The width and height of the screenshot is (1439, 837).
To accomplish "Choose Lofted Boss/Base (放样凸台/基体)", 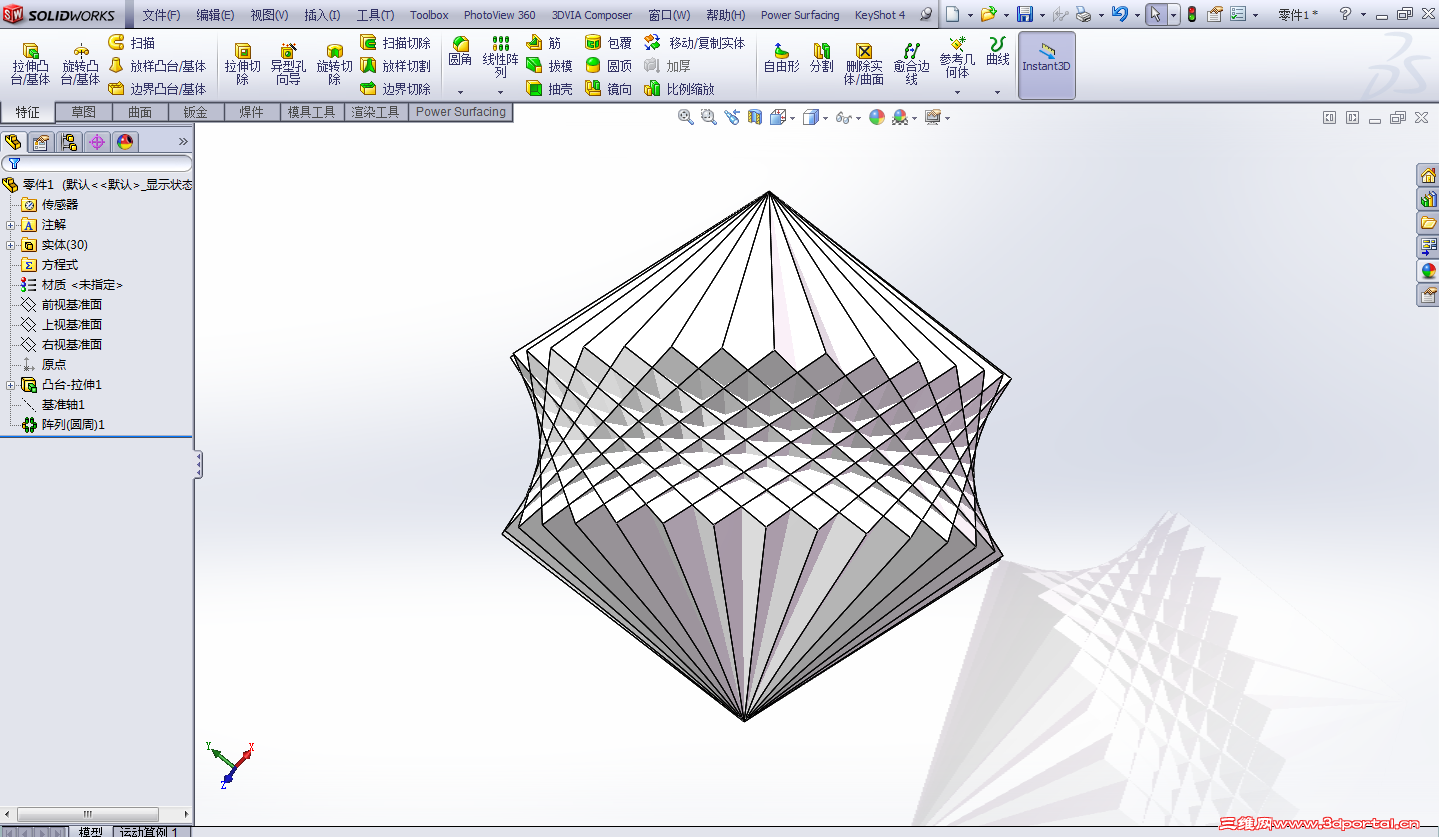I will click(157, 66).
